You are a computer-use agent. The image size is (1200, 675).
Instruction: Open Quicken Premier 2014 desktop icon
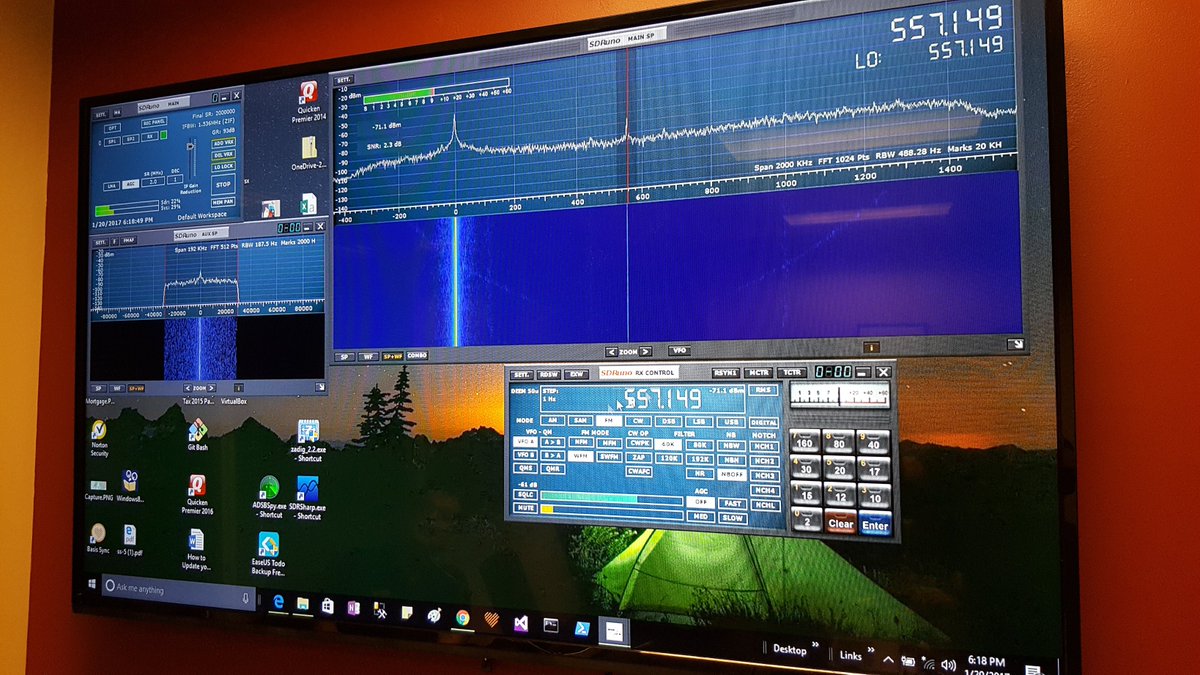pos(309,100)
